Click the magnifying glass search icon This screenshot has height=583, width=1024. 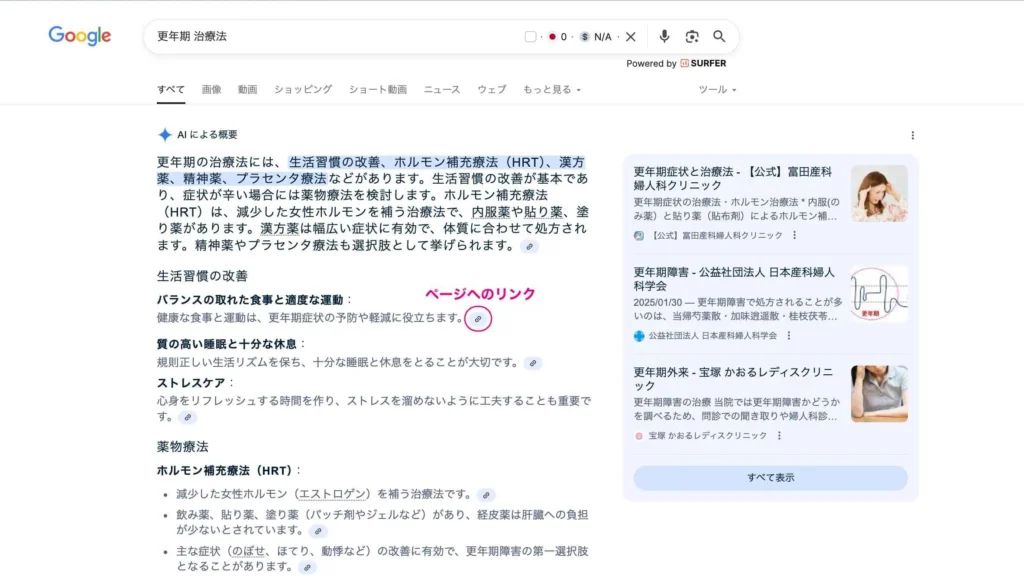coord(719,37)
